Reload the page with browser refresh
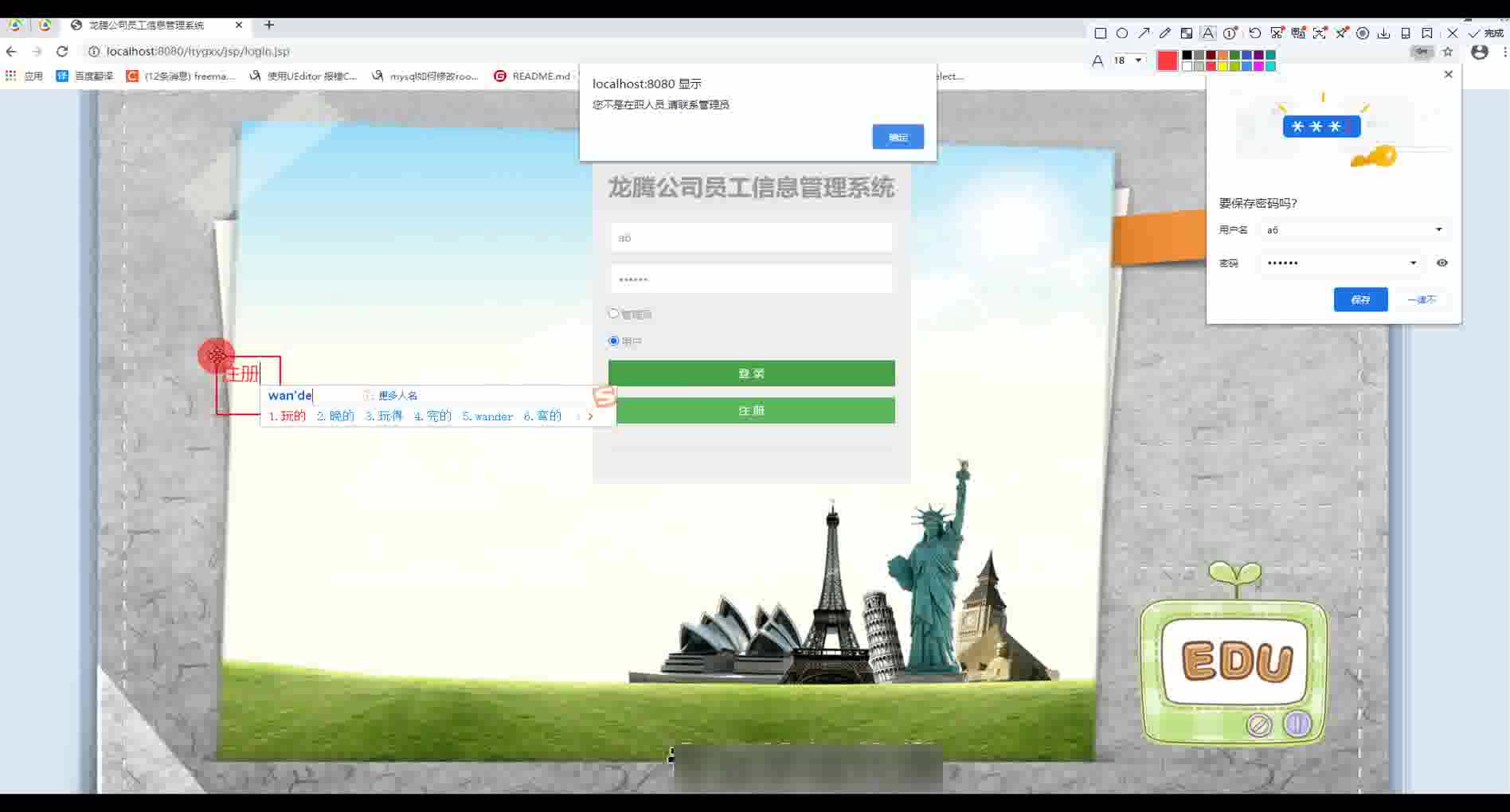1510x812 pixels. coord(62,51)
